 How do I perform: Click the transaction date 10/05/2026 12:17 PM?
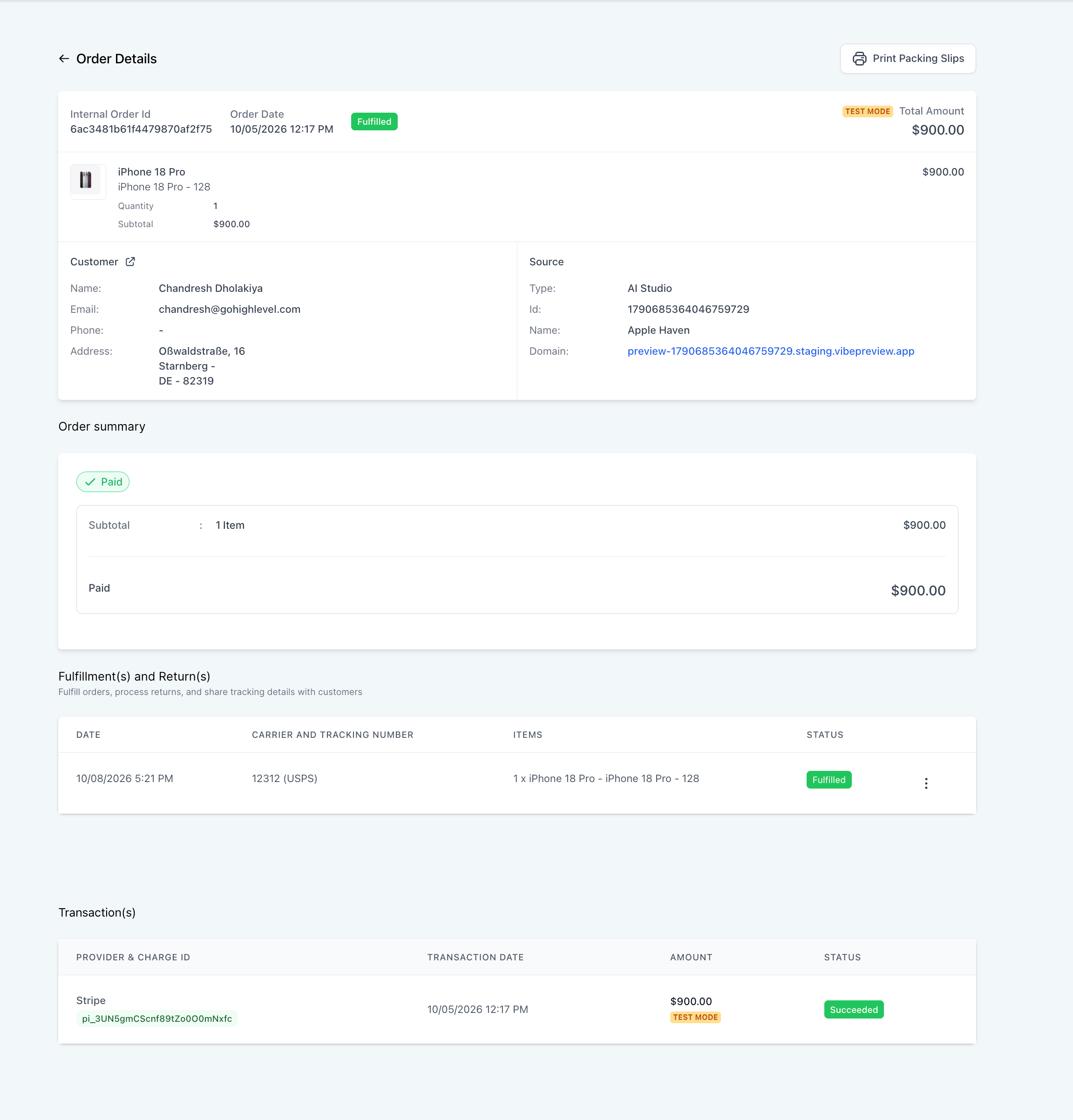pyautogui.click(x=477, y=1009)
